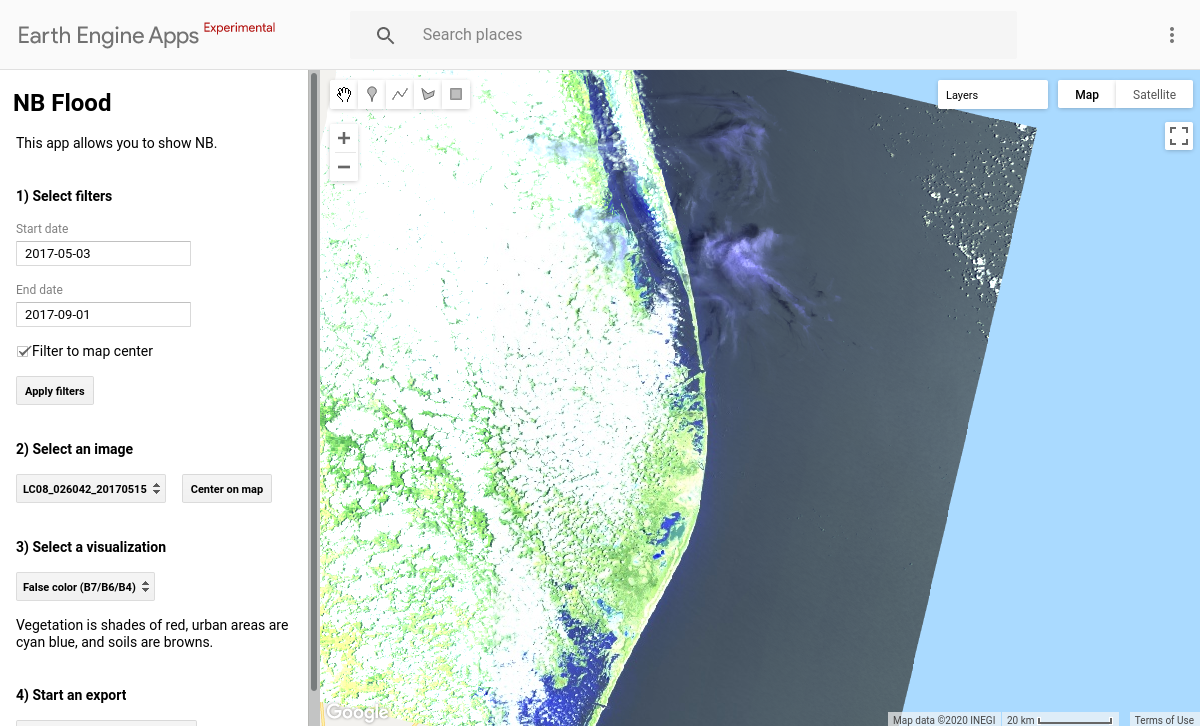This screenshot has height=726, width=1200.
Task: Switch to Map view mode
Action: pyautogui.click(x=1086, y=93)
